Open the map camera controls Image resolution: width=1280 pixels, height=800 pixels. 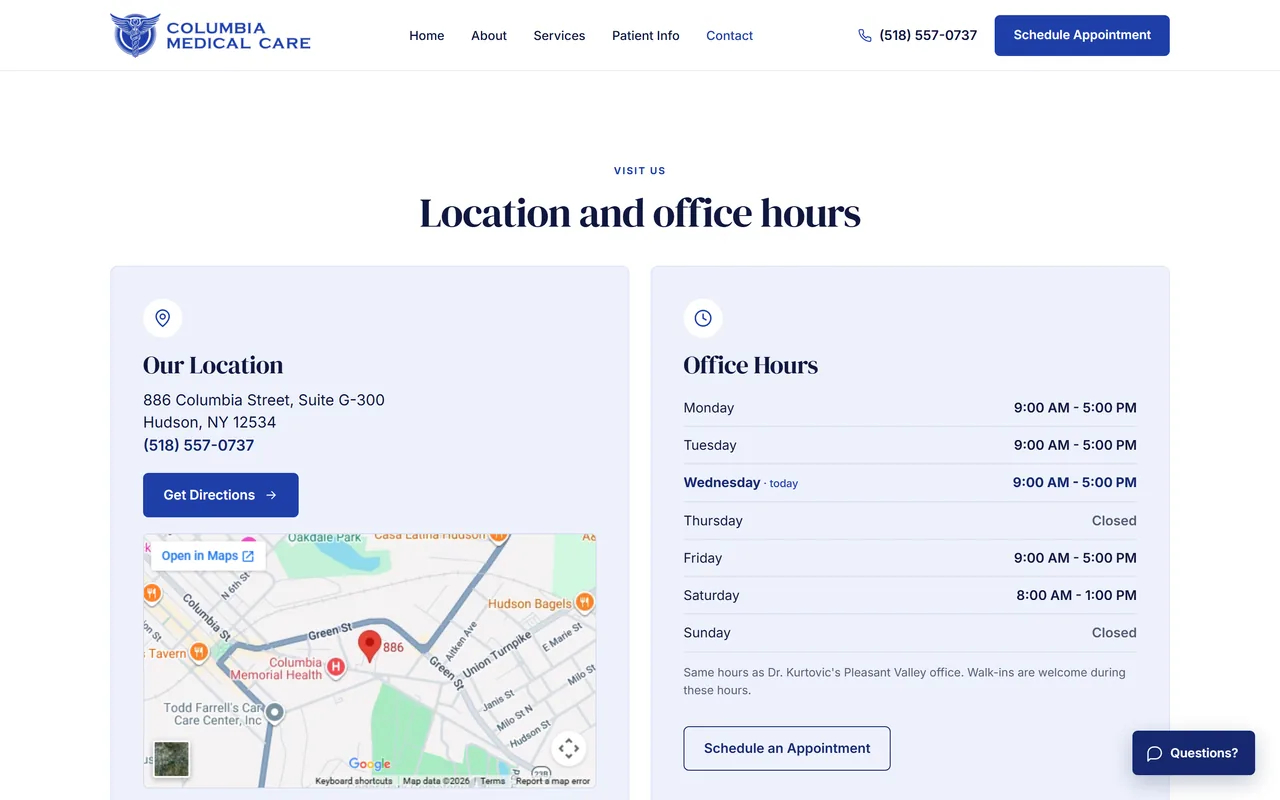point(568,748)
